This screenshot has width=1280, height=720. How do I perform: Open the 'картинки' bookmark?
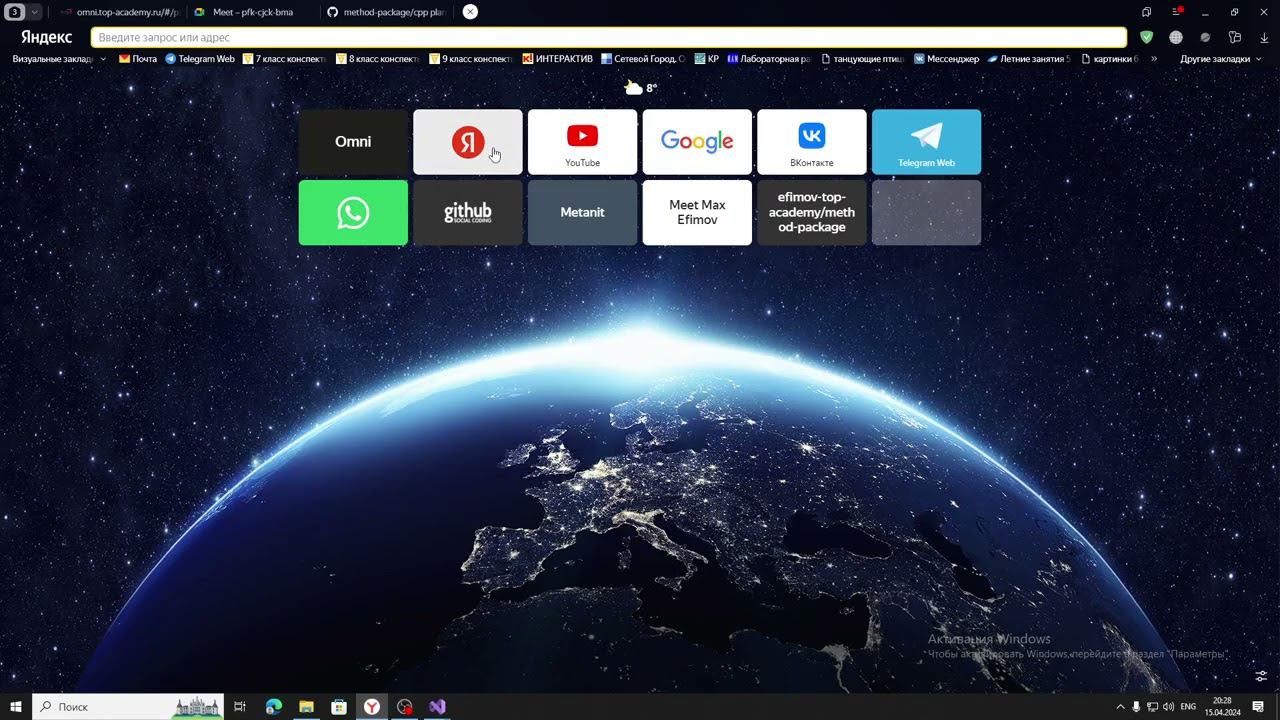(1110, 59)
